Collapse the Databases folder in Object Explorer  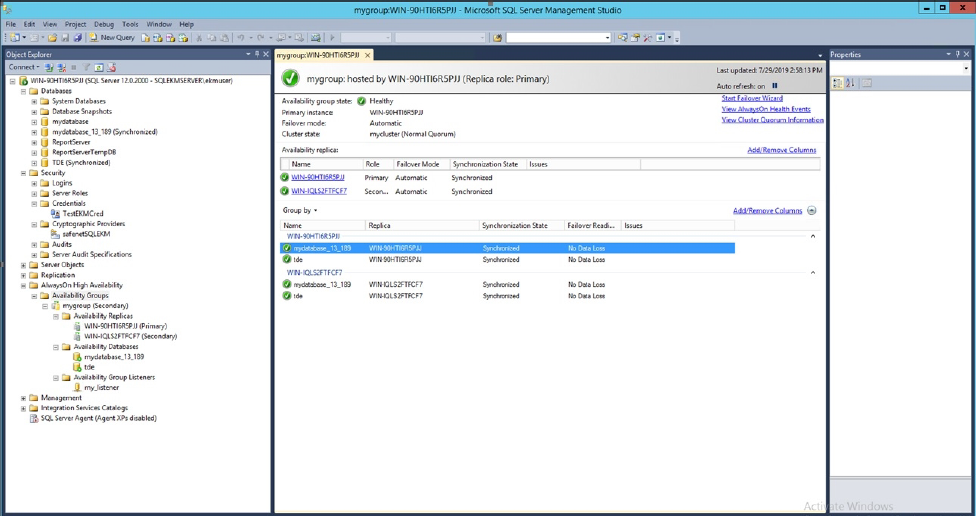[24, 91]
